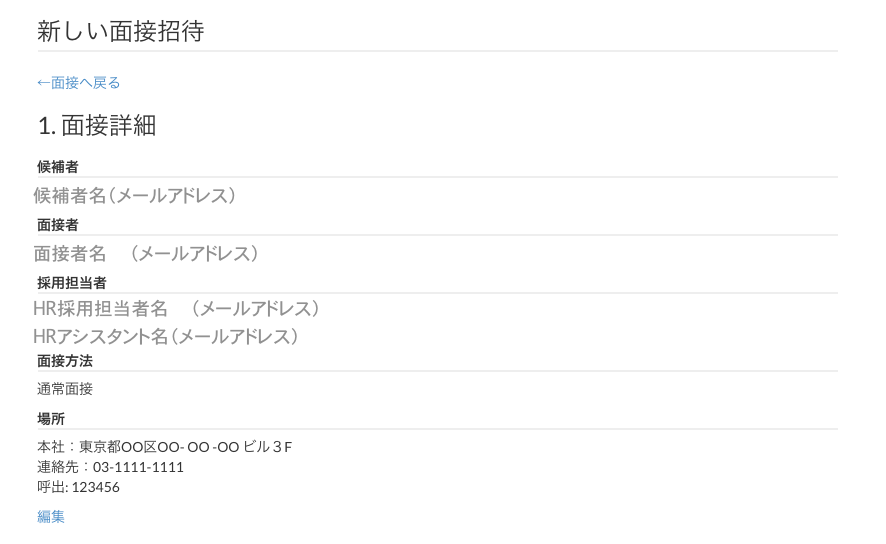This screenshot has width=886, height=544.
Task: Click the 新しい面接招待 page title
Action: coord(120,31)
